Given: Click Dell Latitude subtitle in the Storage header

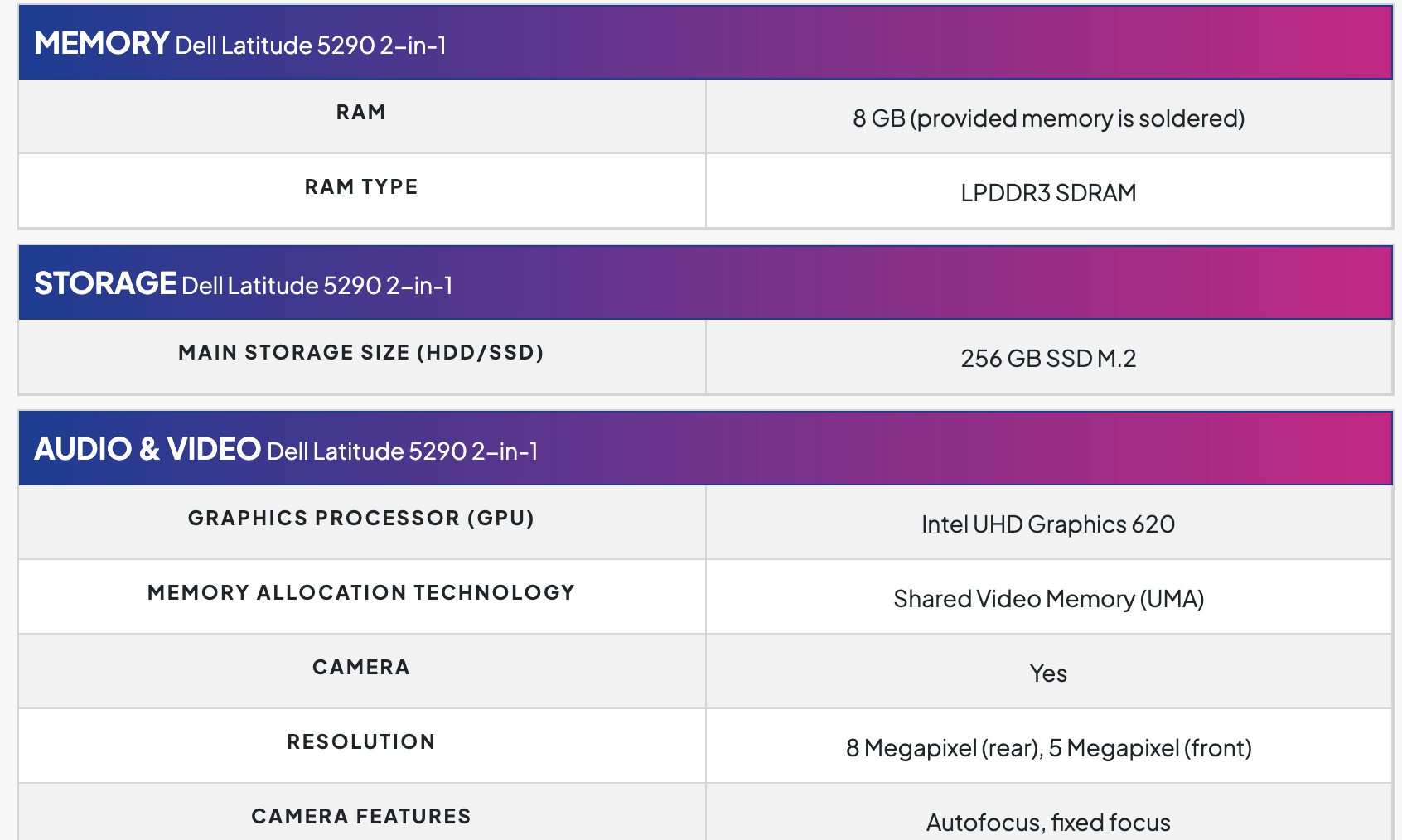Looking at the screenshot, I should [x=317, y=286].
